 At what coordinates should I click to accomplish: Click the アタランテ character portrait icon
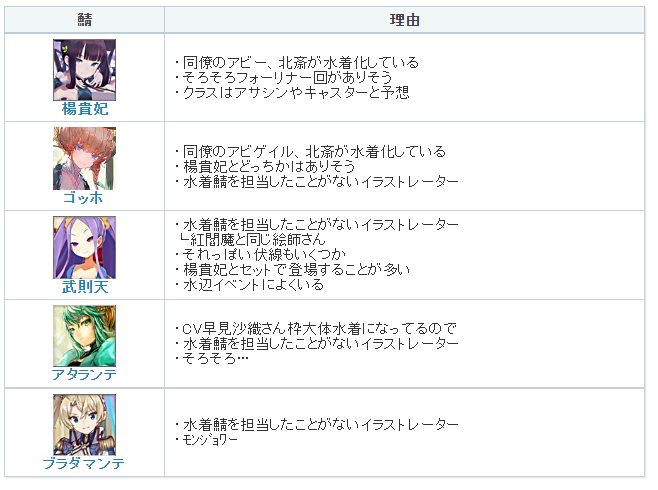pos(84,336)
